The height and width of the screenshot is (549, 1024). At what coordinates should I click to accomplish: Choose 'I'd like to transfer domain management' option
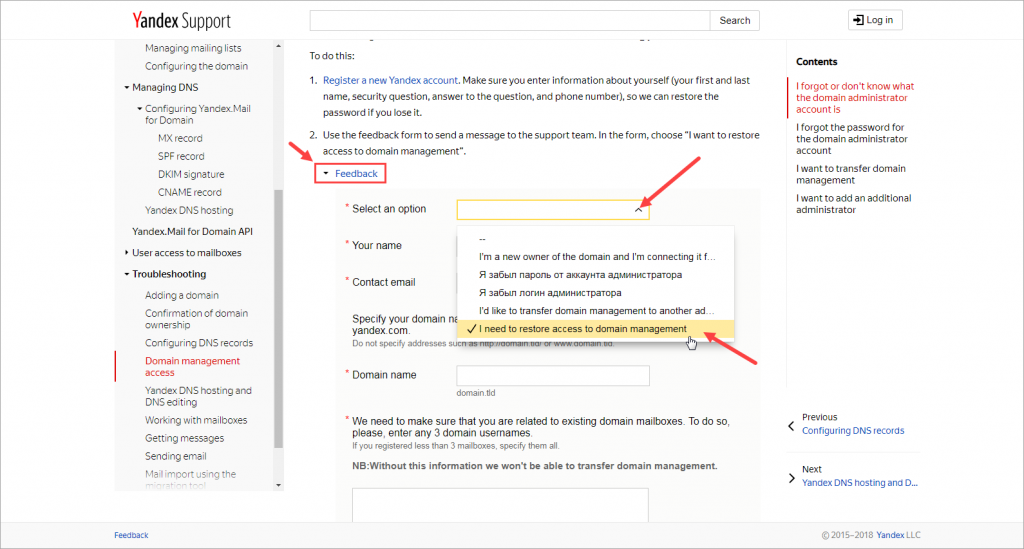coord(596,311)
